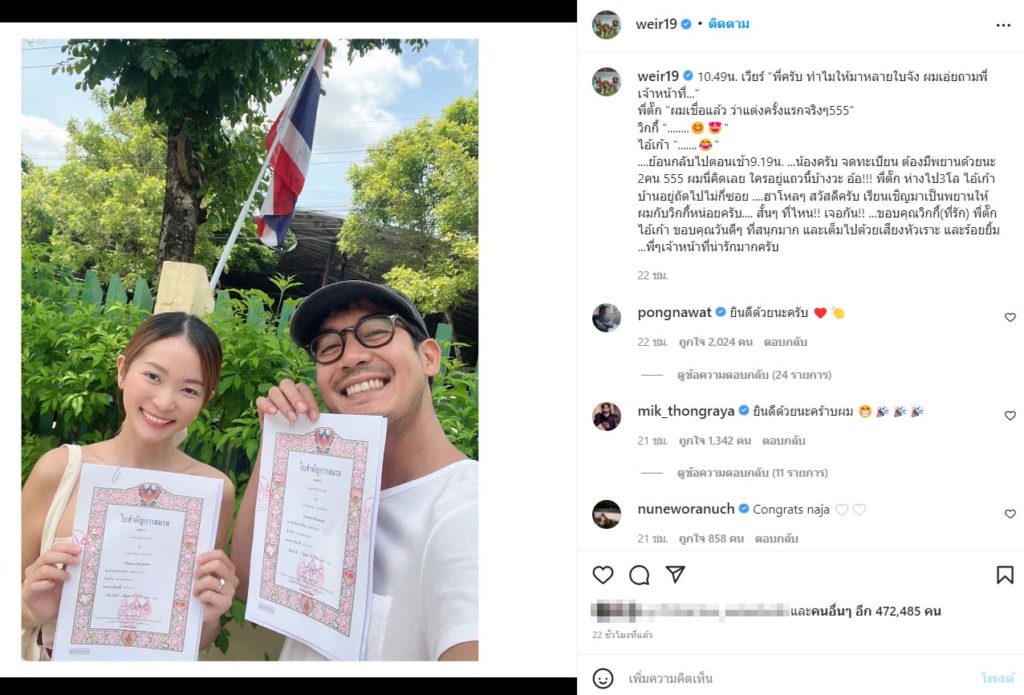This screenshot has width=1024, height=695.
Task: Like nuneworanuch's comment with its heart
Action: (1010, 514)
